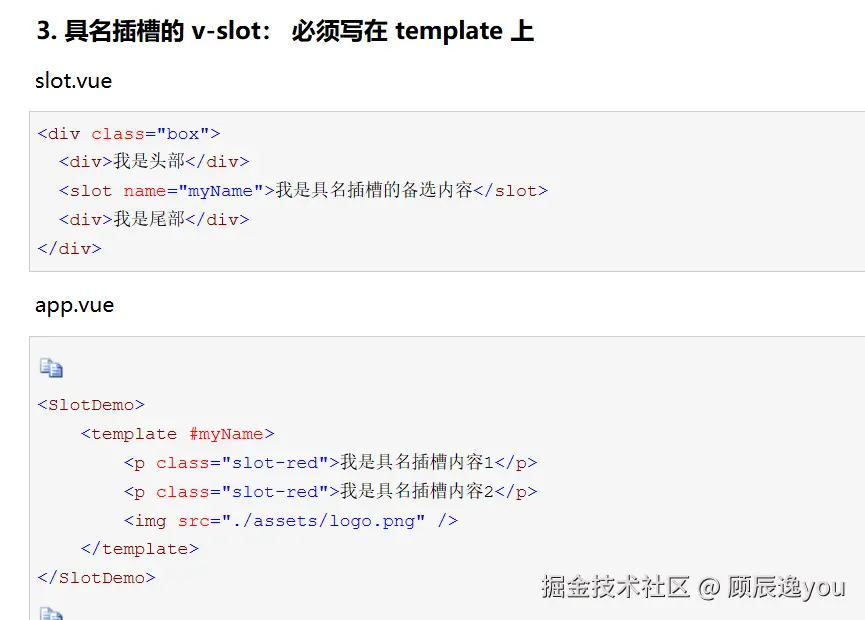Click the template #myName code line

click(x=177, y=434)
